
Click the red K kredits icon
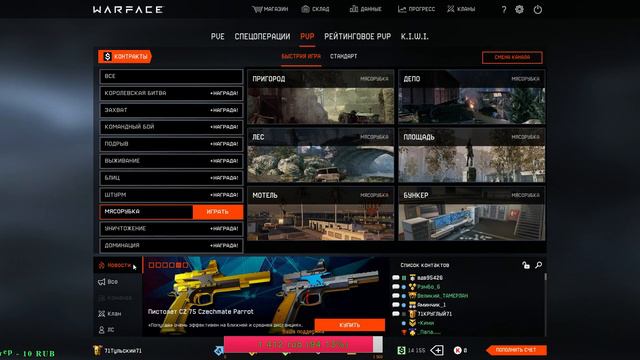point(458,350)
